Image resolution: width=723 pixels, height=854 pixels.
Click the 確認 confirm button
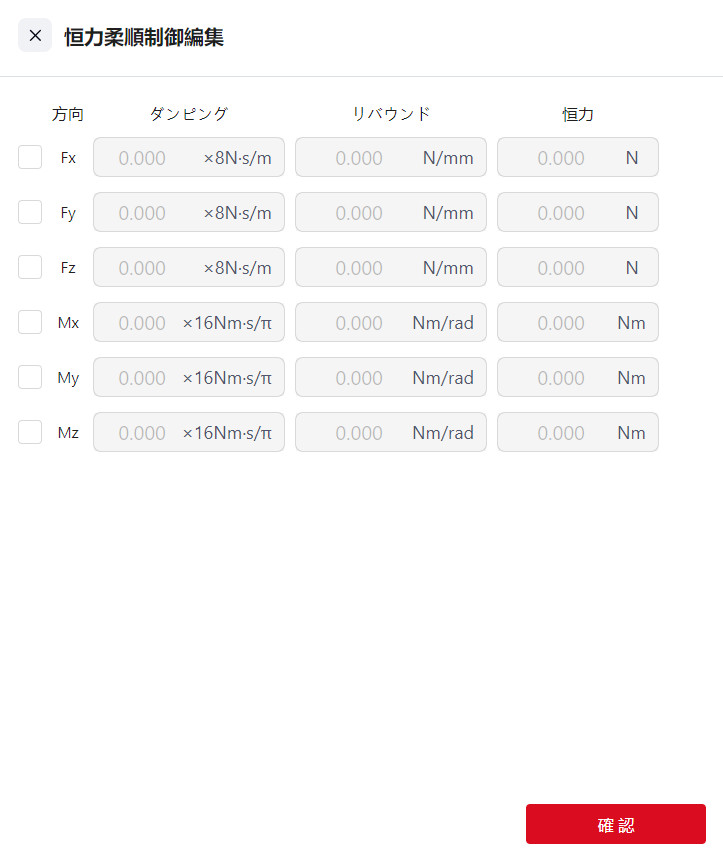tap(615, 824)
